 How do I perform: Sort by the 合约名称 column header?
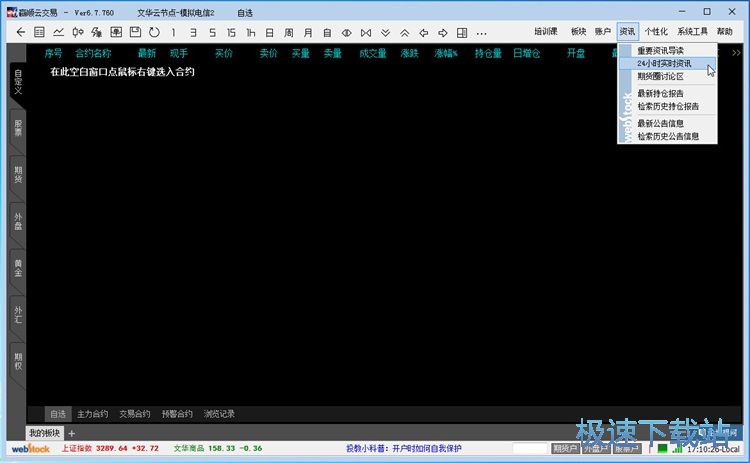[x=93, y=54]
